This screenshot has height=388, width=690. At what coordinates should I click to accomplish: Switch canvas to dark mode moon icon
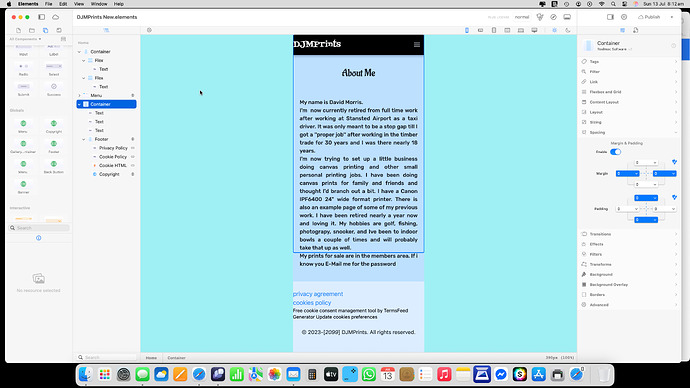[x=568, y=30]
